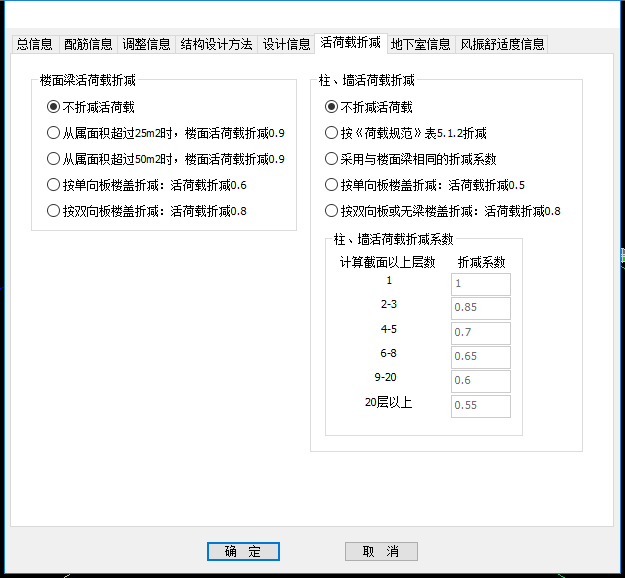Viewport: 625px width, 578px height.
Task: Switch to the 调整信息 tab
Action: click(x=146, y=44)
